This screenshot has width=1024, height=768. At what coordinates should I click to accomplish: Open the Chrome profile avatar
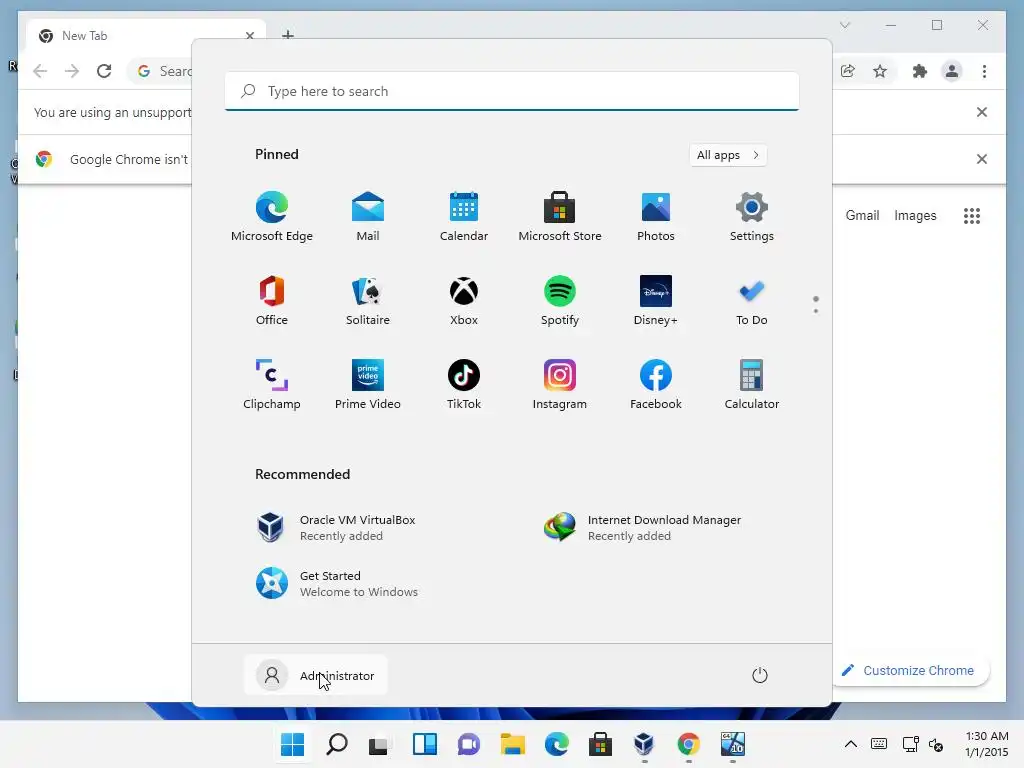click(952, 71)
